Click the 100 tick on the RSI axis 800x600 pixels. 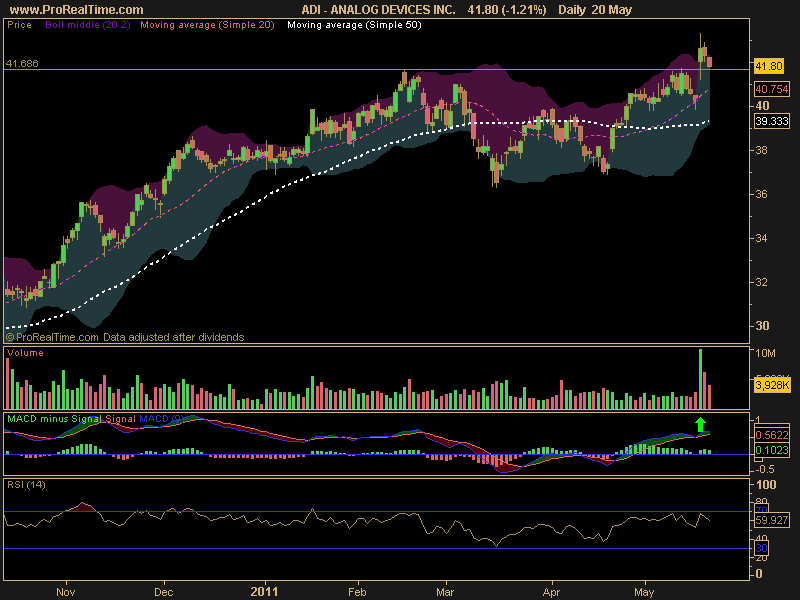coord(766,485)
